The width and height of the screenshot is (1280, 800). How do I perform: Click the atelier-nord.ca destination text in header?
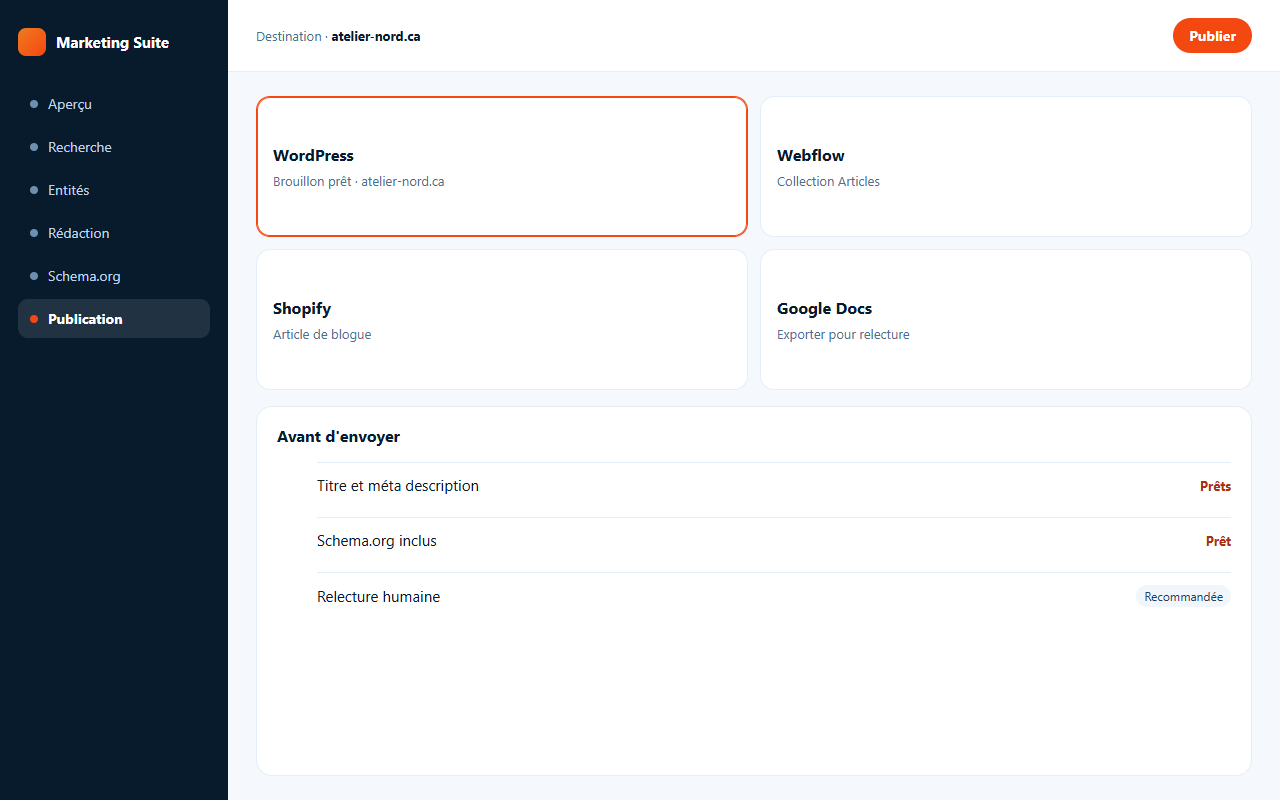(x=376, y=36)
